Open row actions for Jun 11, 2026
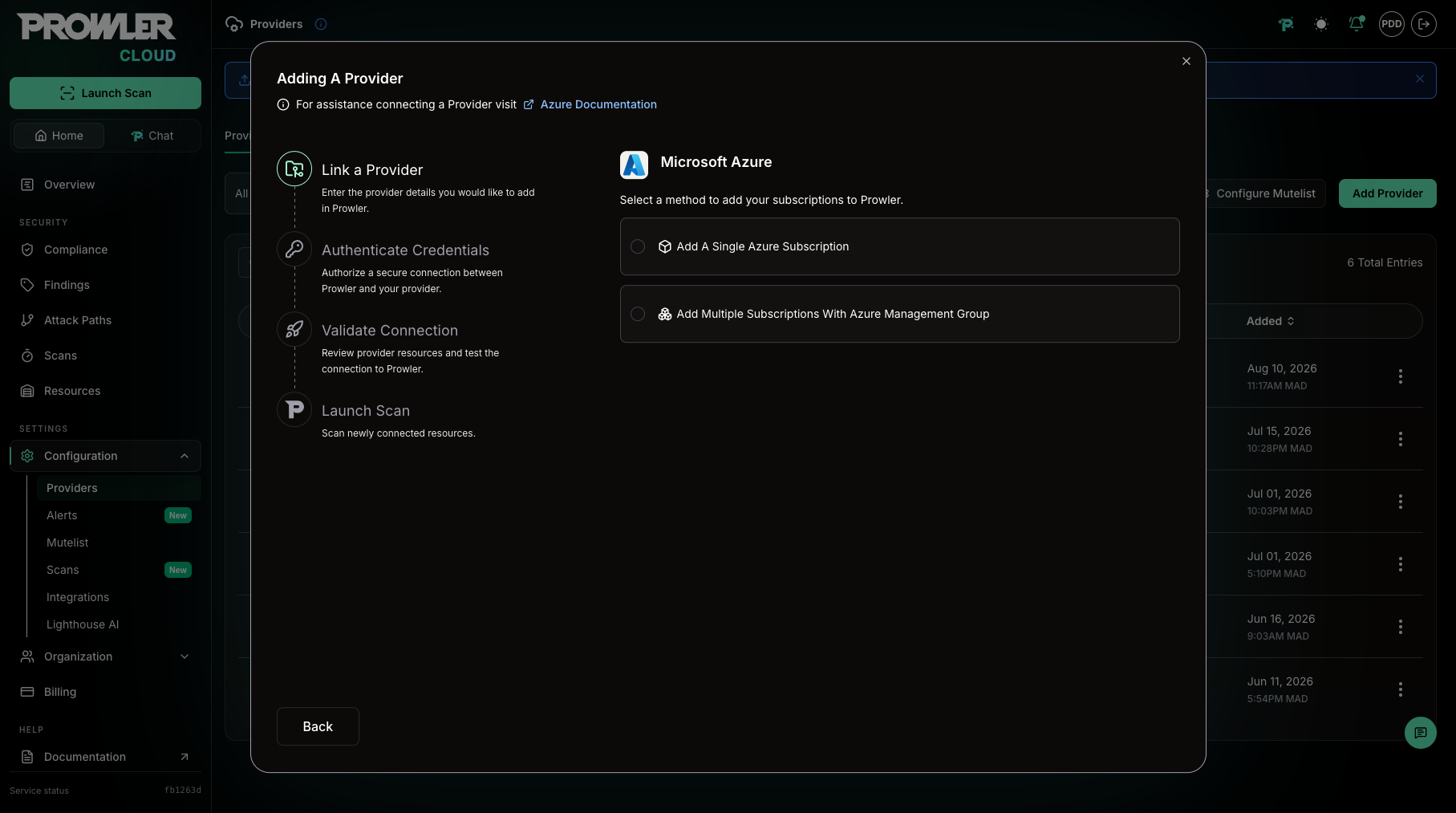This screenshot has height=813, width=1456. [1401, 689]
